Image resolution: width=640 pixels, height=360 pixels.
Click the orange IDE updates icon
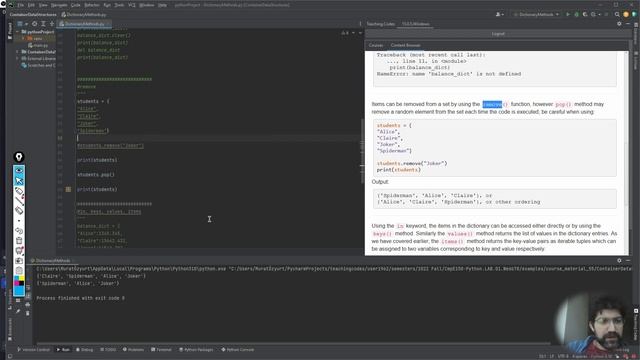[626, 14]
